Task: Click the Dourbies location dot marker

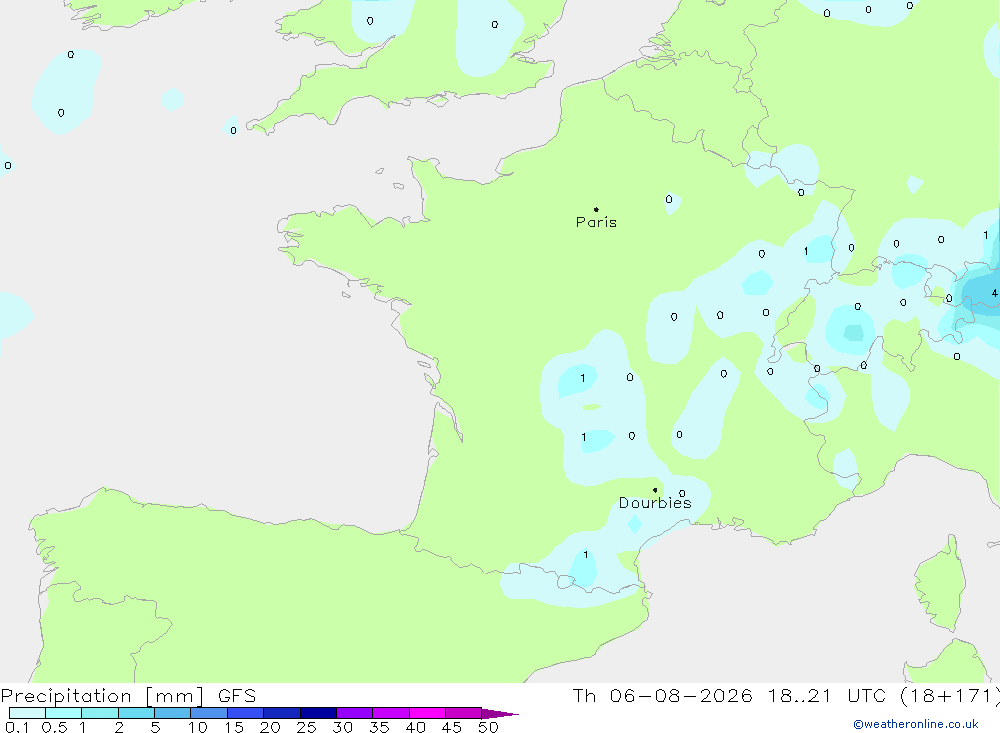Action: (x=655, y=490)
